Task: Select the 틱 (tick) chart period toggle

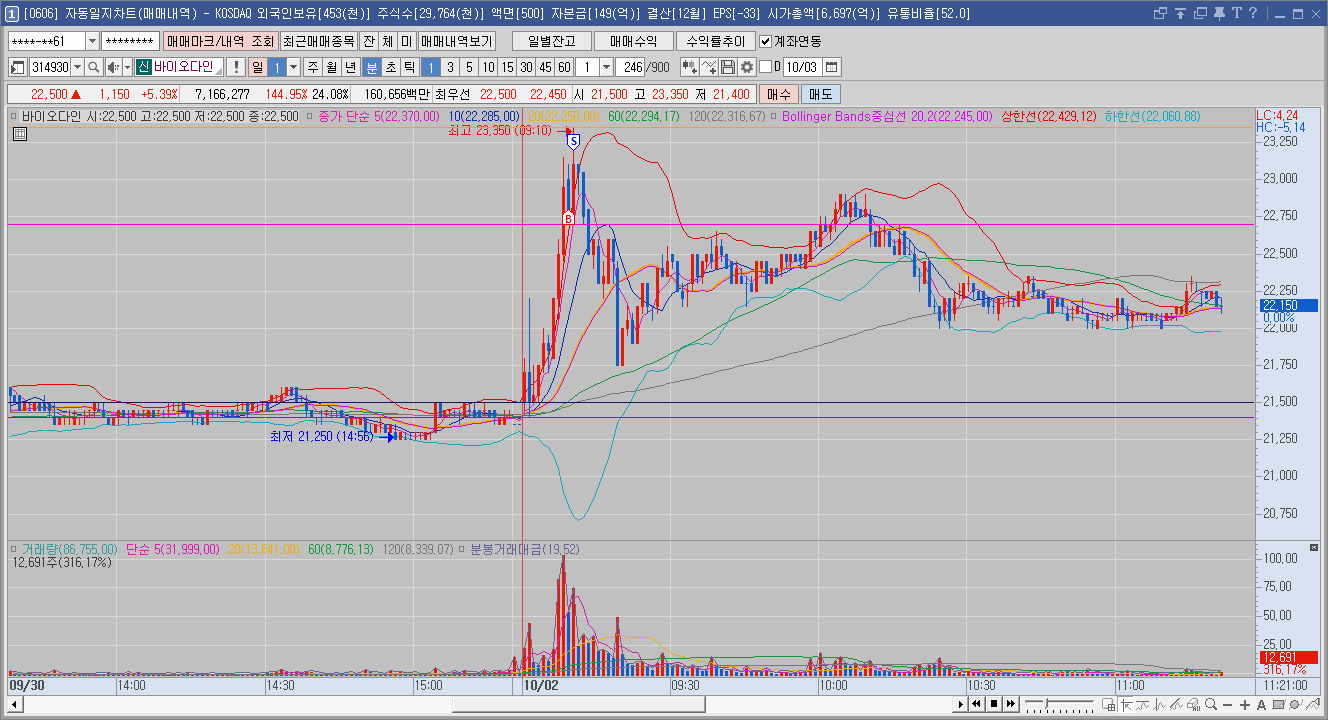Action: point(409,67)
